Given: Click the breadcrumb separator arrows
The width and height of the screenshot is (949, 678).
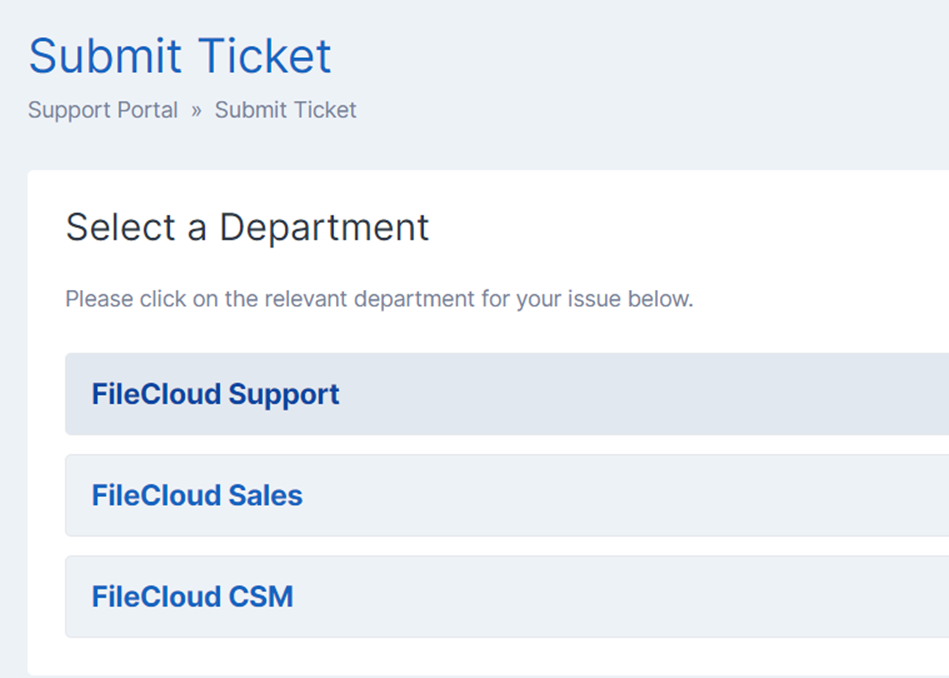Looking at the screenshot, I should [196, 111].
